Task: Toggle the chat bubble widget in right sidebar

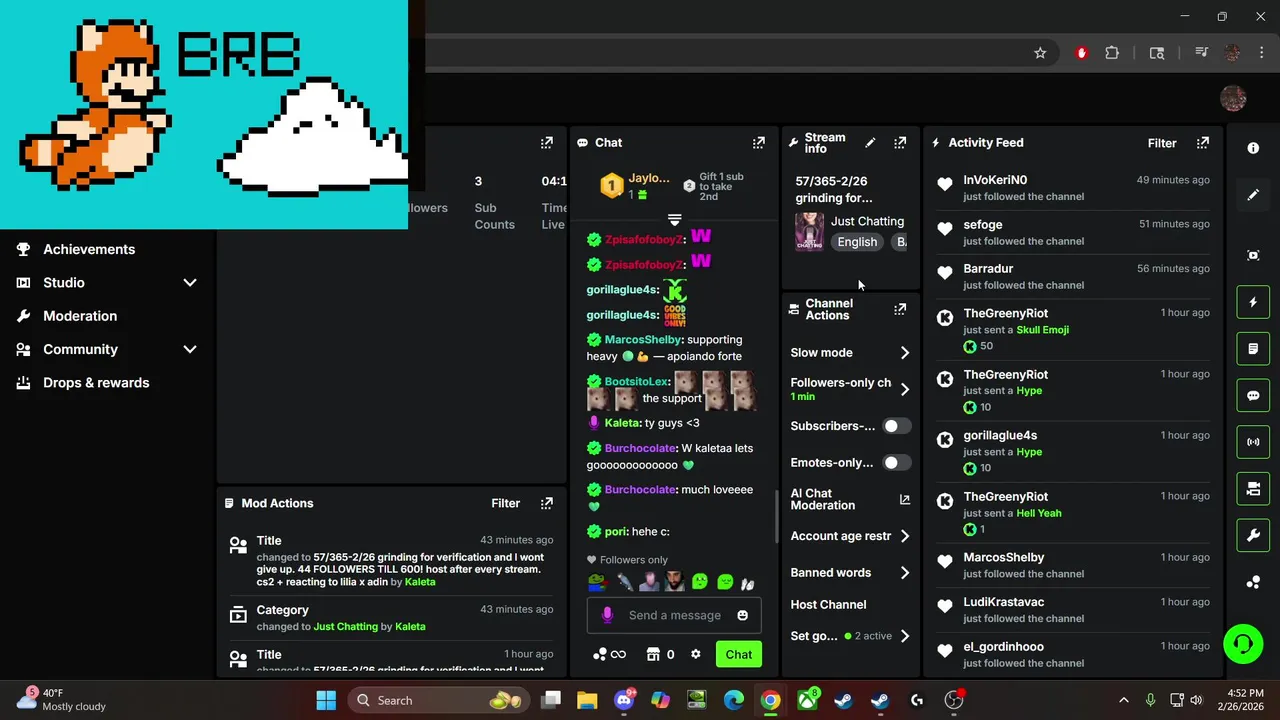Action: [1253, 395]
